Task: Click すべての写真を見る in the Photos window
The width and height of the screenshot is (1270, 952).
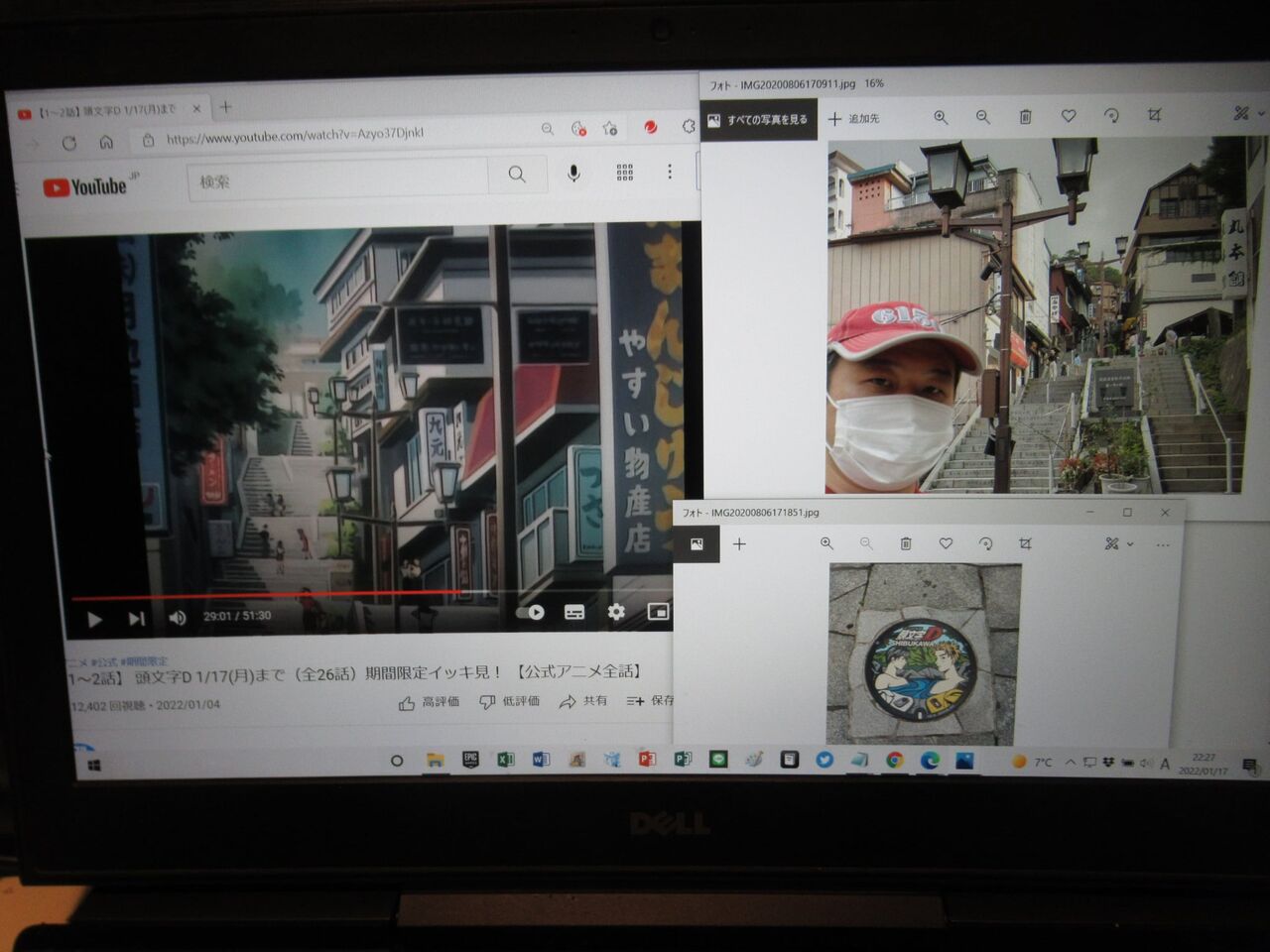Action: (x=758, y=120)
